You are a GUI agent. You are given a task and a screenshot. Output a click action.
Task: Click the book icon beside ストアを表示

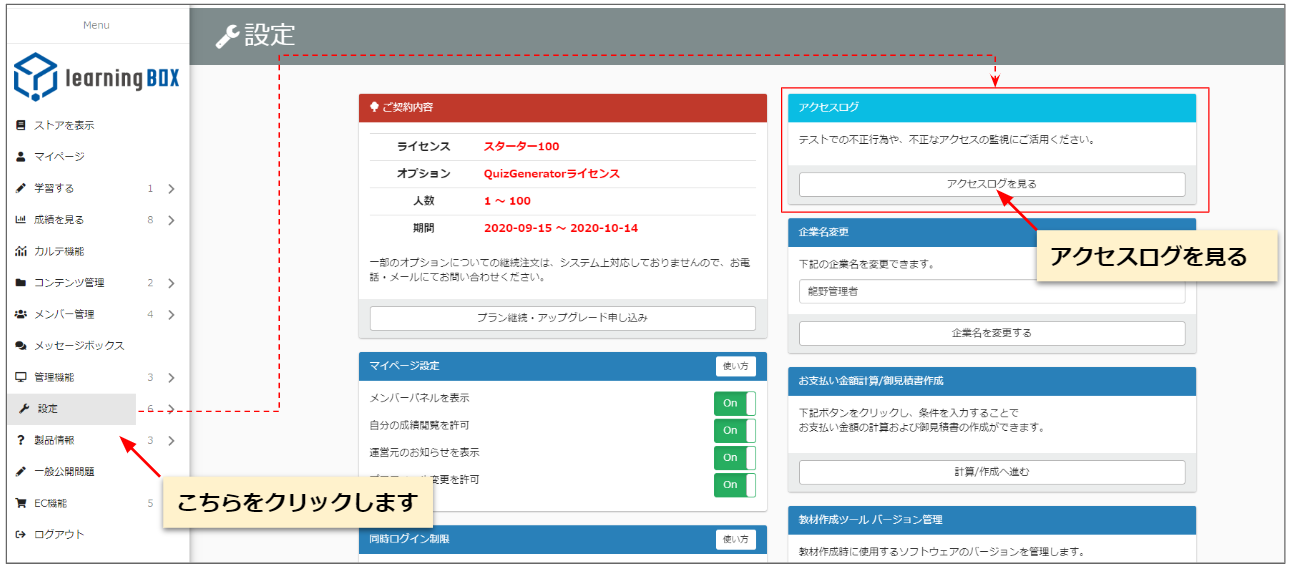(x=21, y=125)
